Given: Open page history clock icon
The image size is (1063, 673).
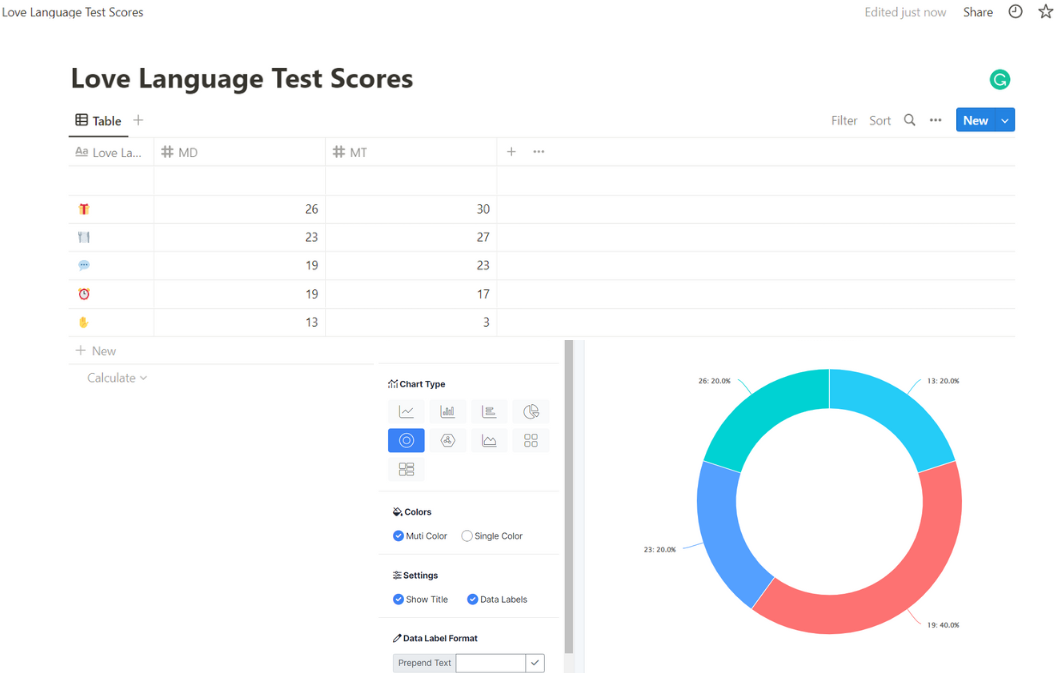Looking at the screenshot, I should tap(1015, 12).
